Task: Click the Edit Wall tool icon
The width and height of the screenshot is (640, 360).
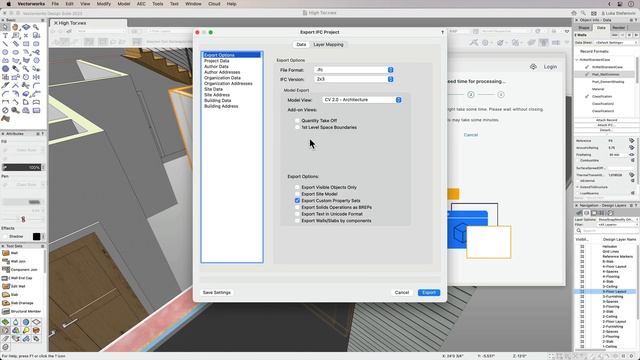Action: 6,286
